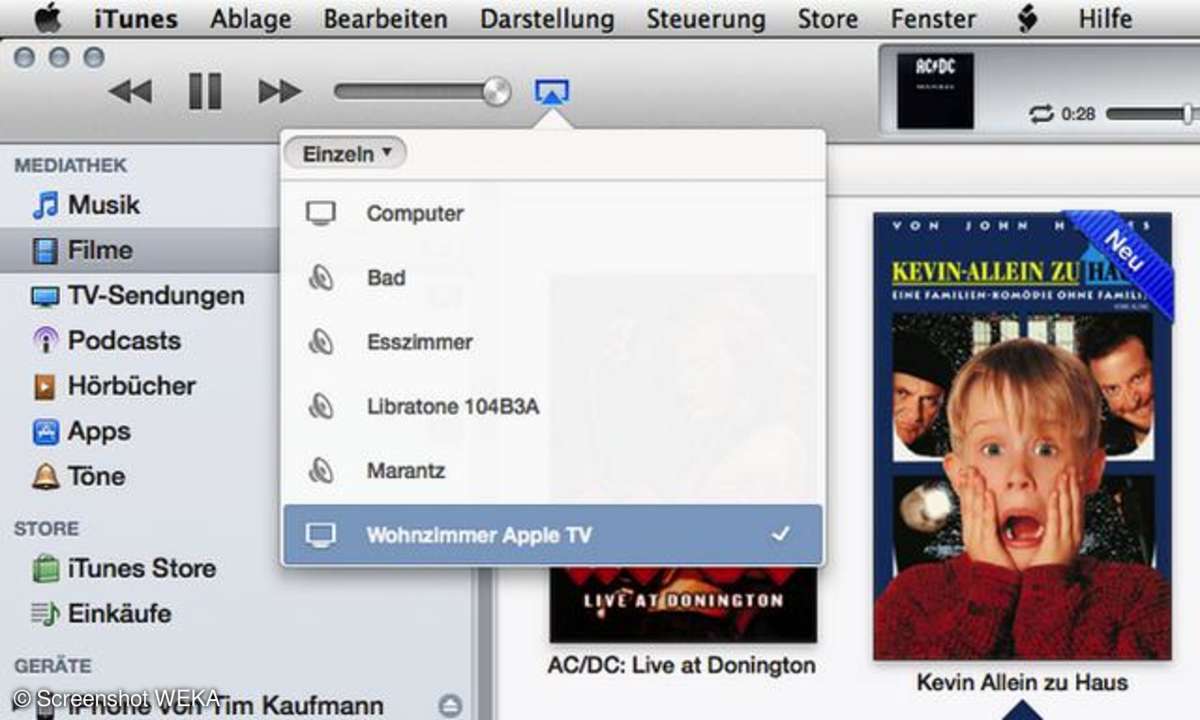1200x720 pixels.
Task: Click the Libratone speaker icon
Action: 321,406
